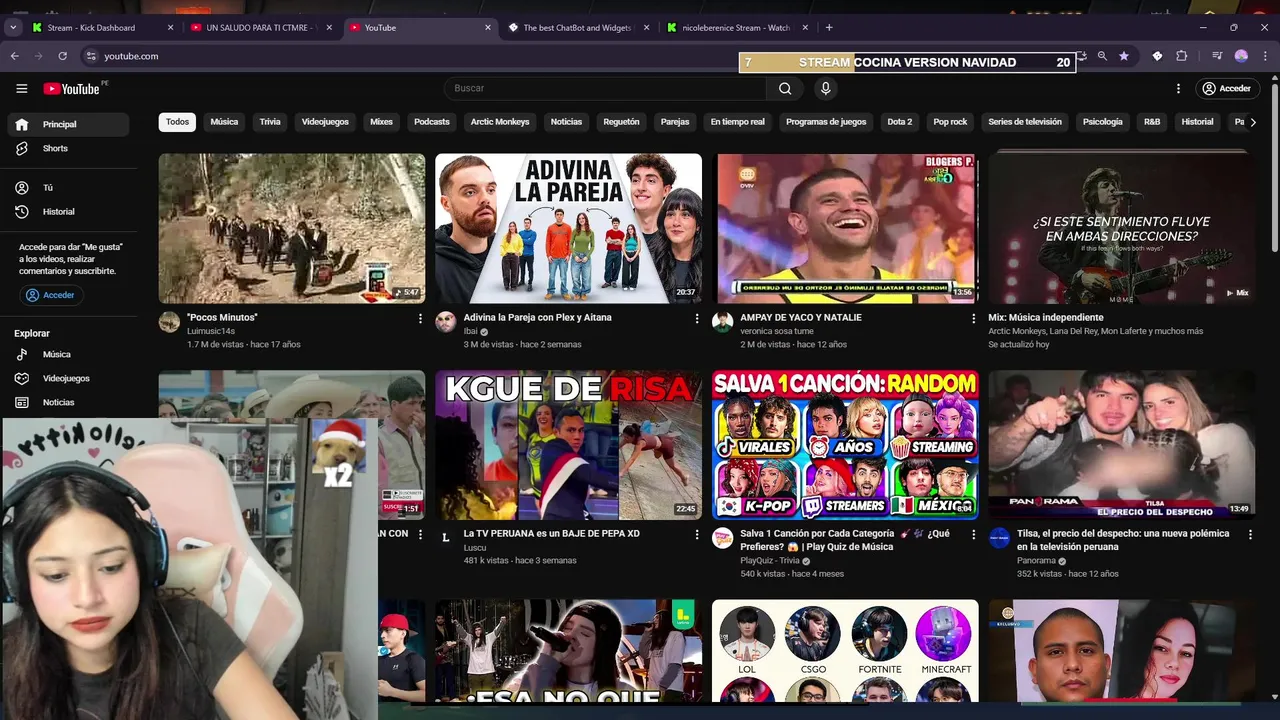Click Tilsa, el precio del despecho title

[1123, 540]
